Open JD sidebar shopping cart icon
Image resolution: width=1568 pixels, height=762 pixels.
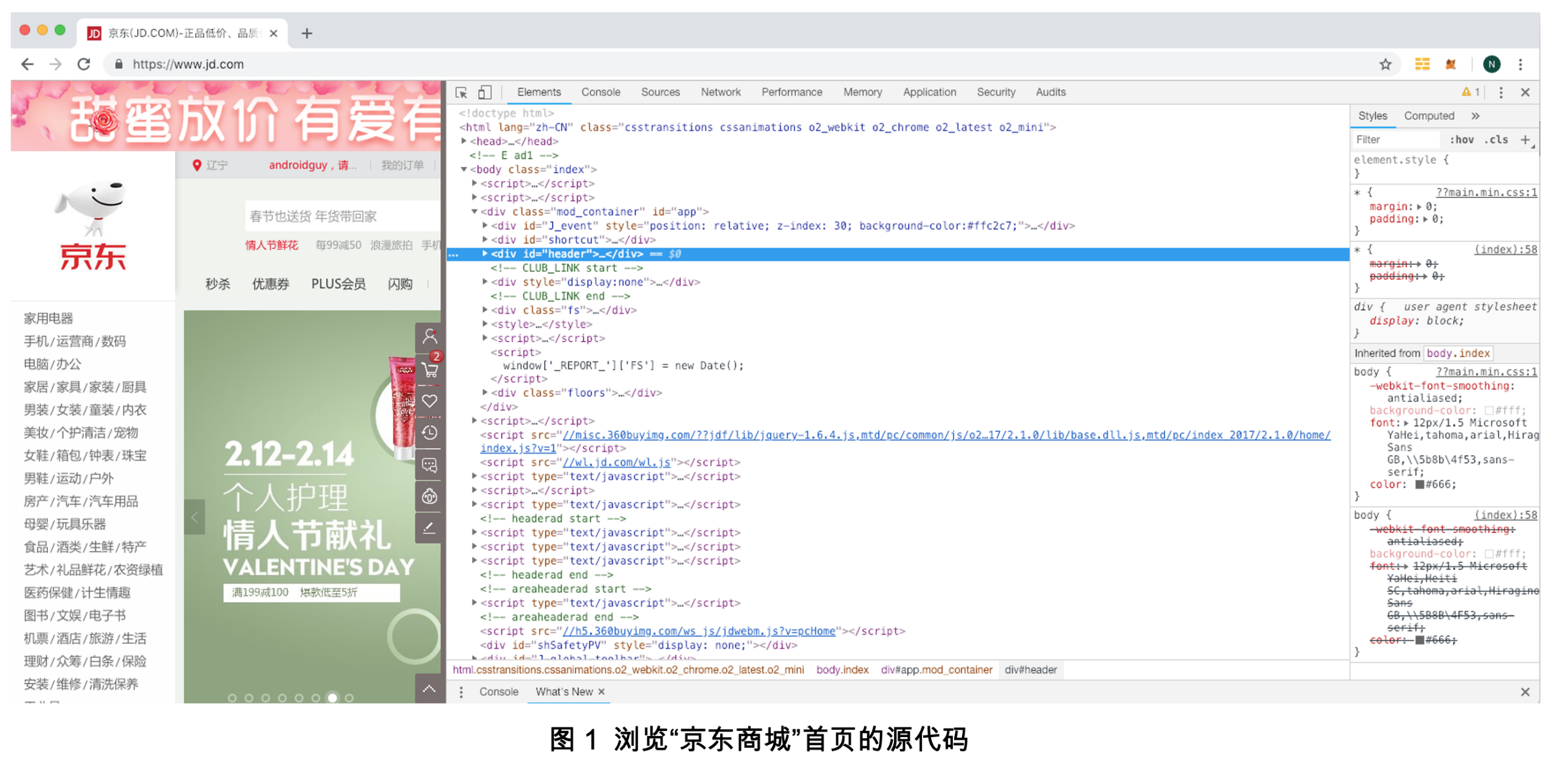pos(430,369)
